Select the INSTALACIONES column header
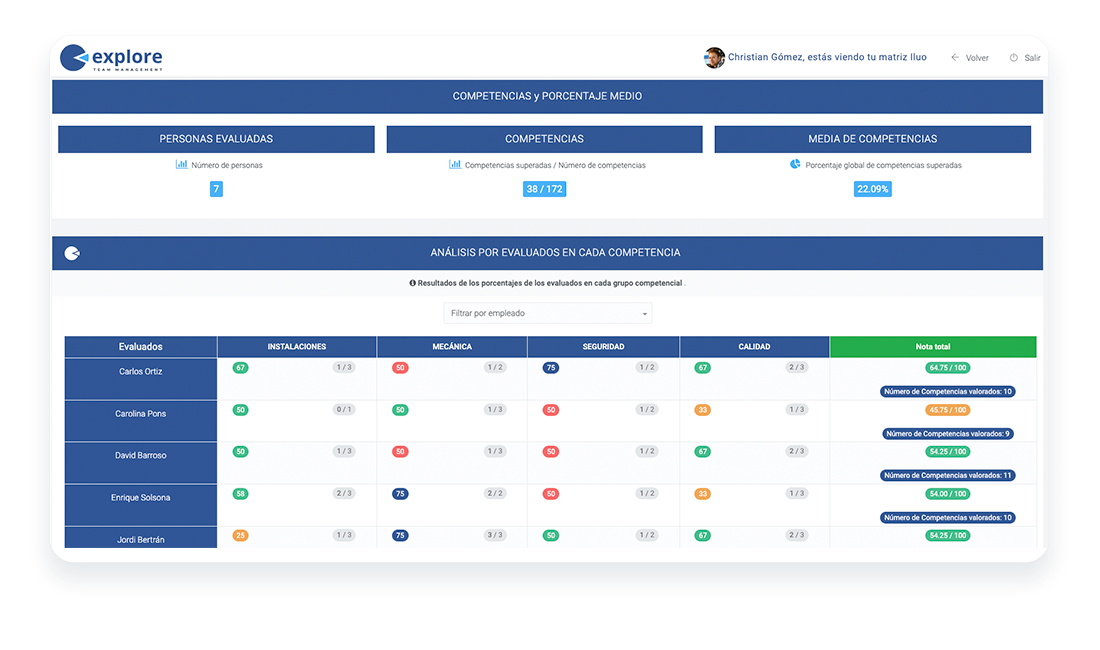The height and width of the screenshot is (650, 1100). coord(297,347)
